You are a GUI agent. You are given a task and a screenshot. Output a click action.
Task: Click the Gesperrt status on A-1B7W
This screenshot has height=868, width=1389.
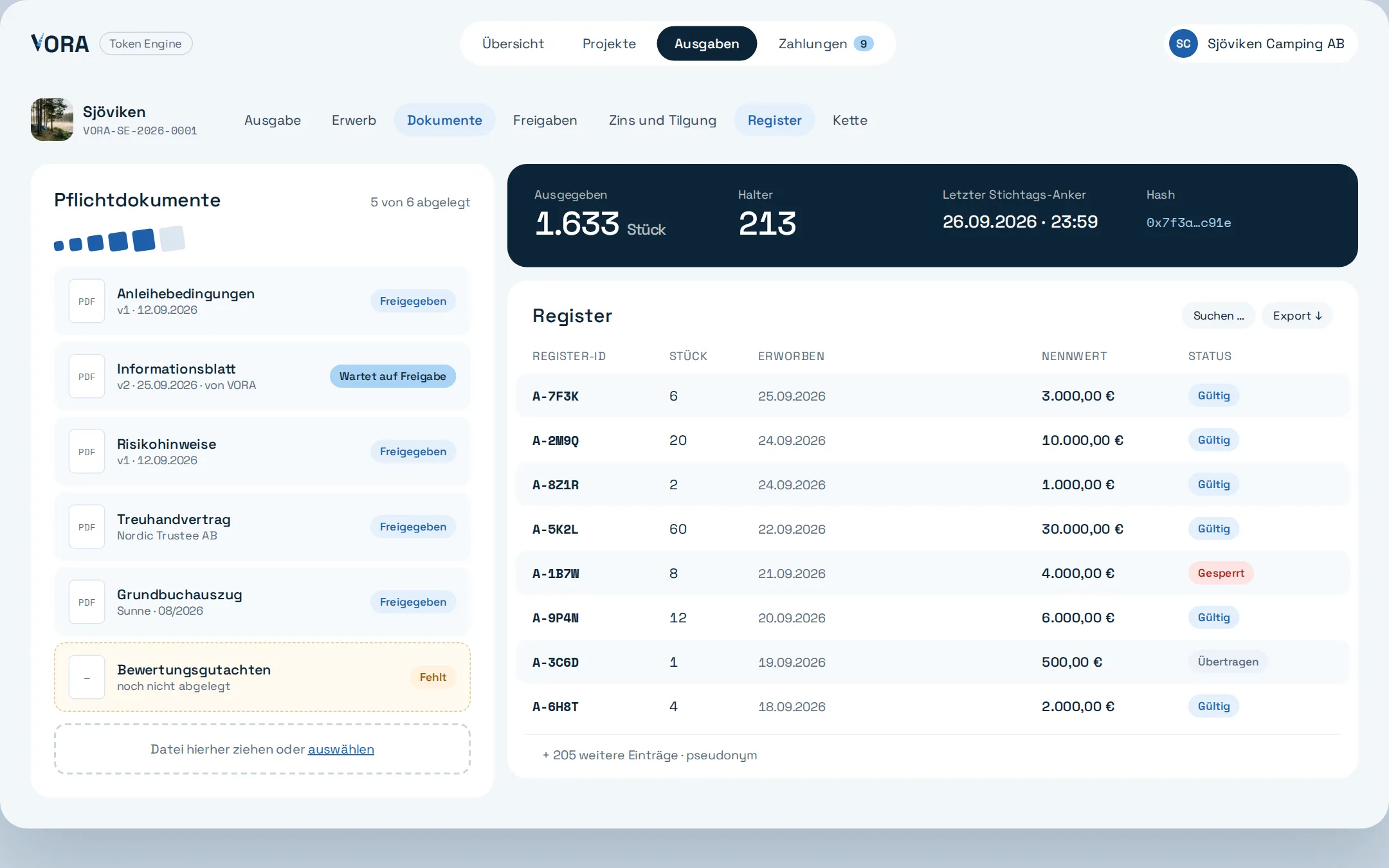pos(1221,573)
